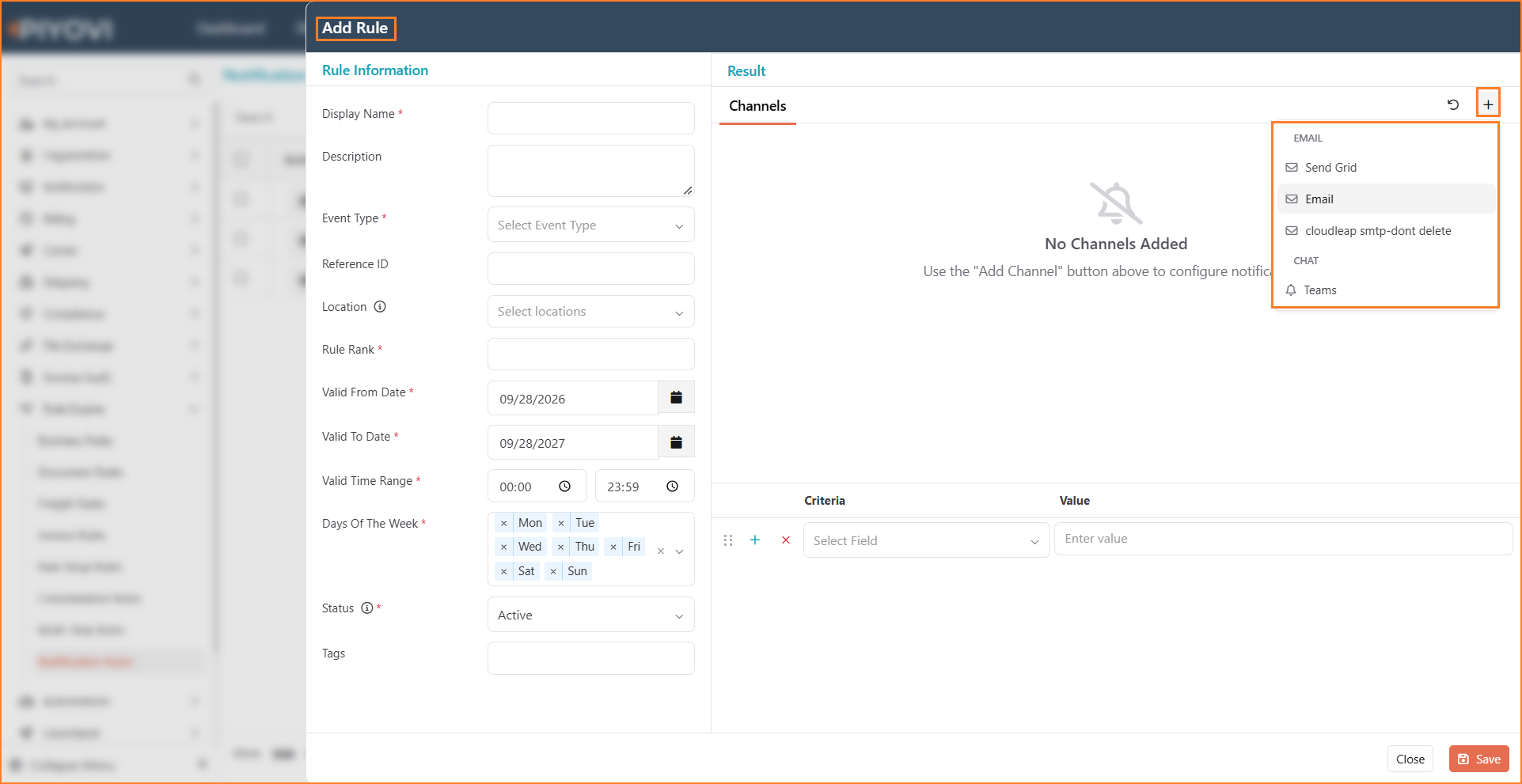Click the Valid From Date field 09/28/2026
Viewport: 1522px width, 784px height.
[573, 398]
